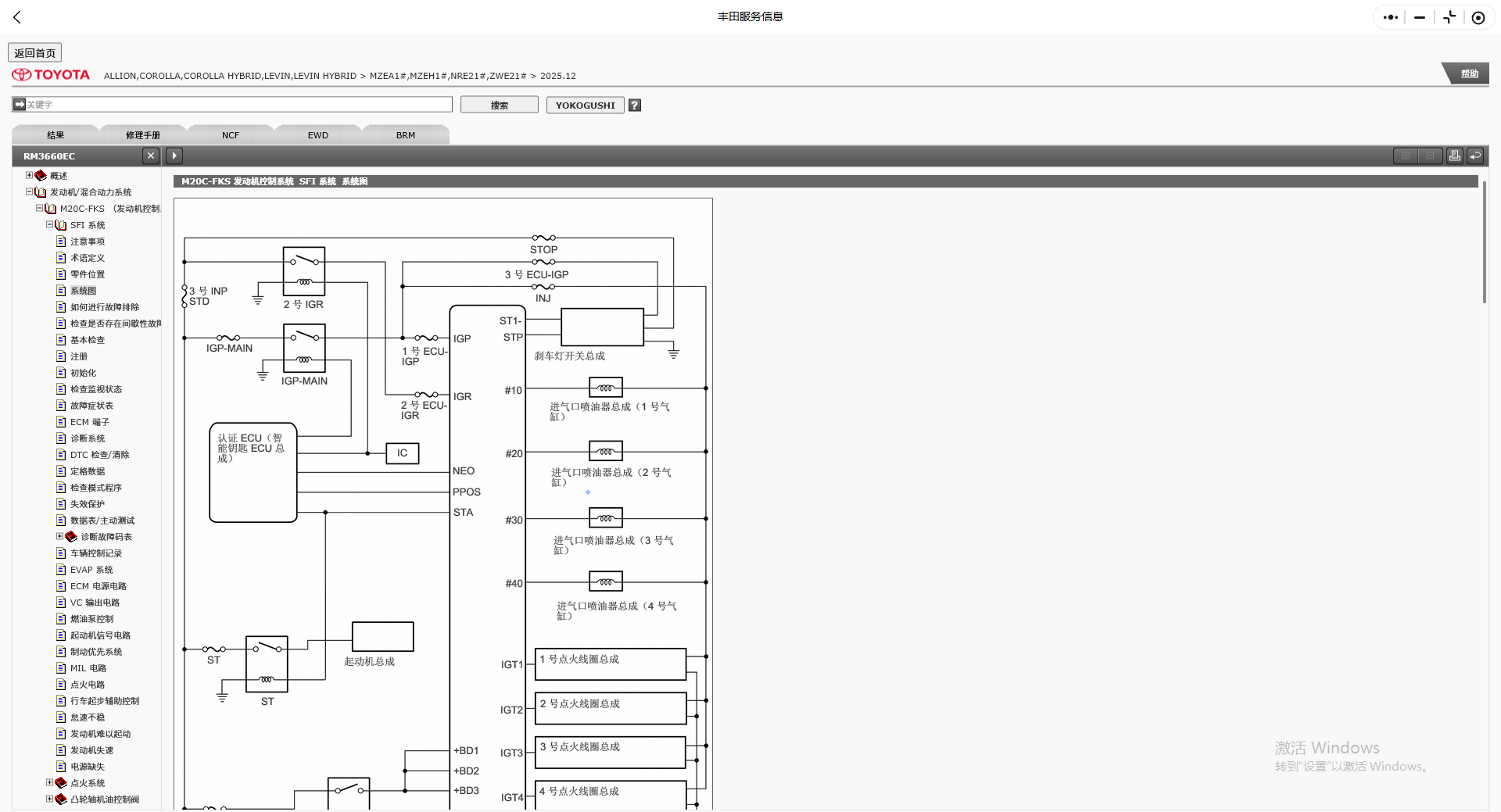Open the EWD tab
Image resolution: width=1501 pixels, height=812 pixels.
[x=318, y=134]
